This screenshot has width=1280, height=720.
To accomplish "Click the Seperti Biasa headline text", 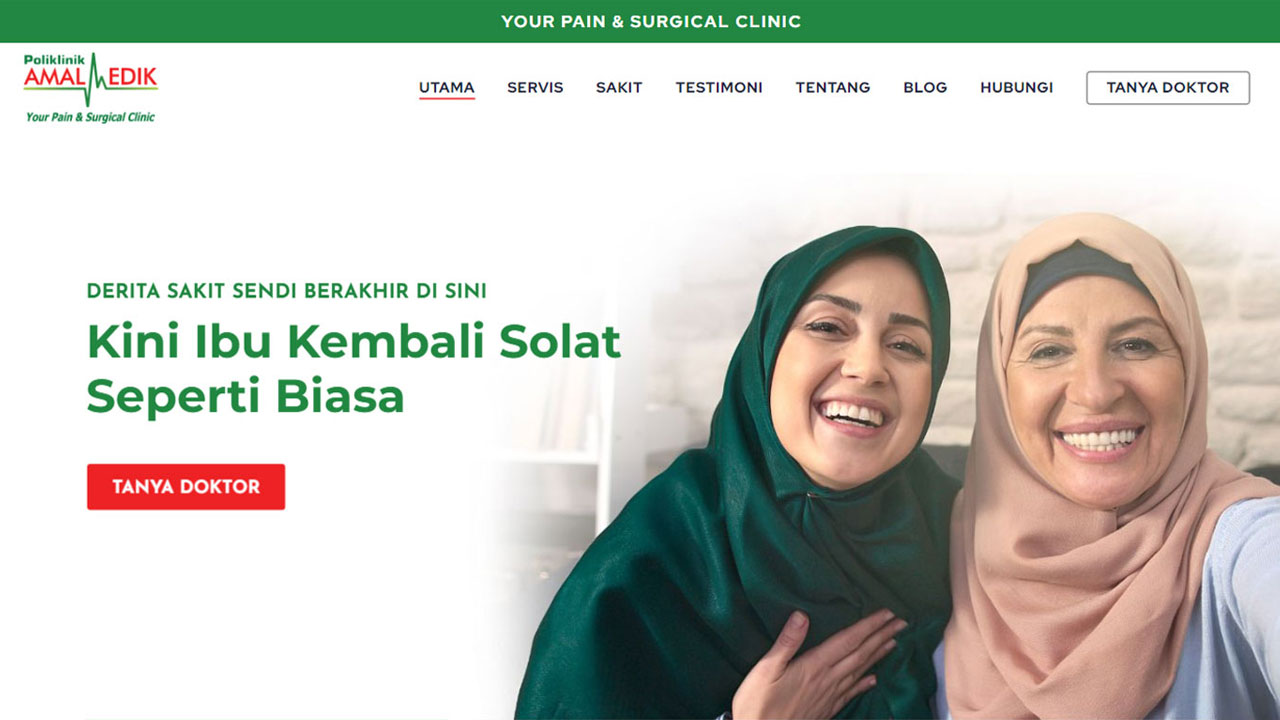I will coord(246,397).
